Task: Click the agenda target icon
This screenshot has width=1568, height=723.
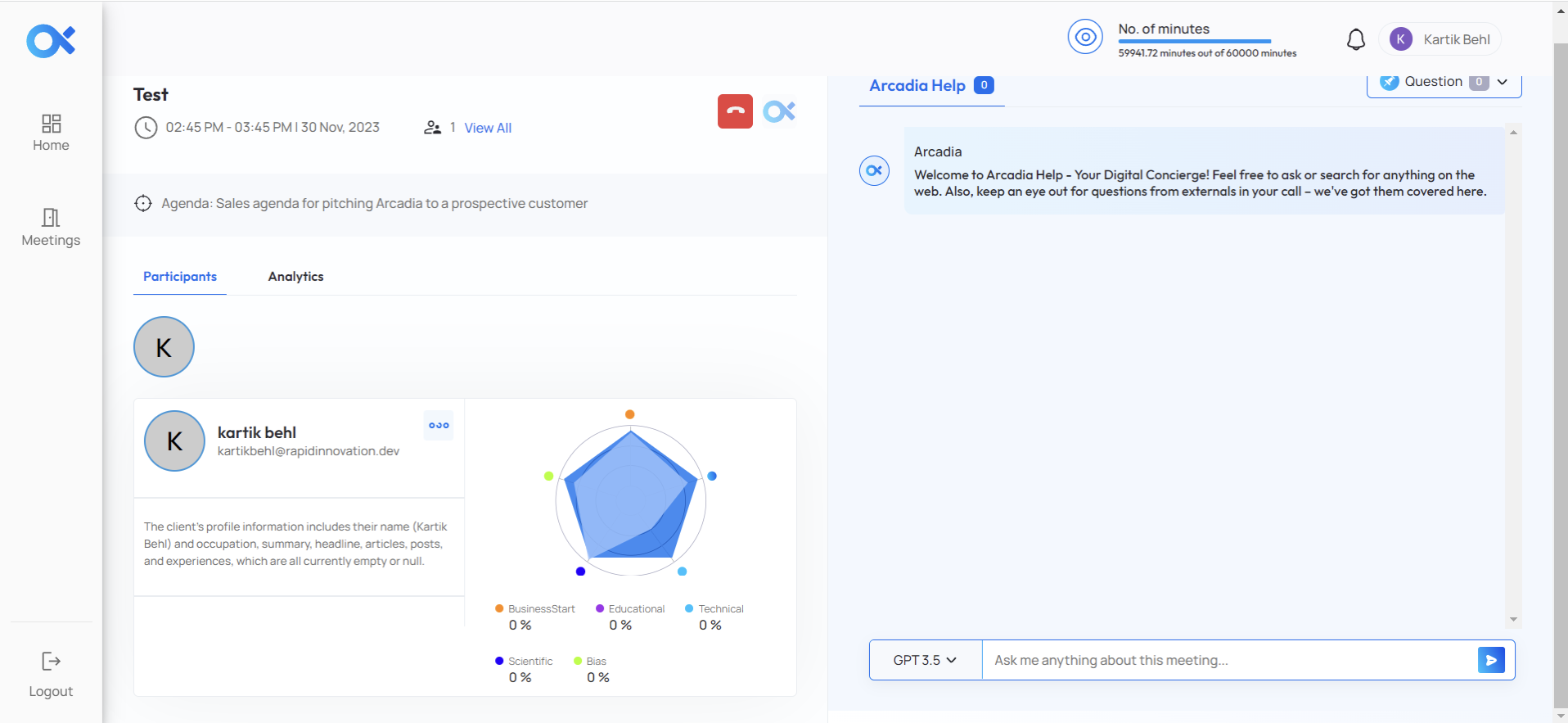Action: tap(143, 203)
